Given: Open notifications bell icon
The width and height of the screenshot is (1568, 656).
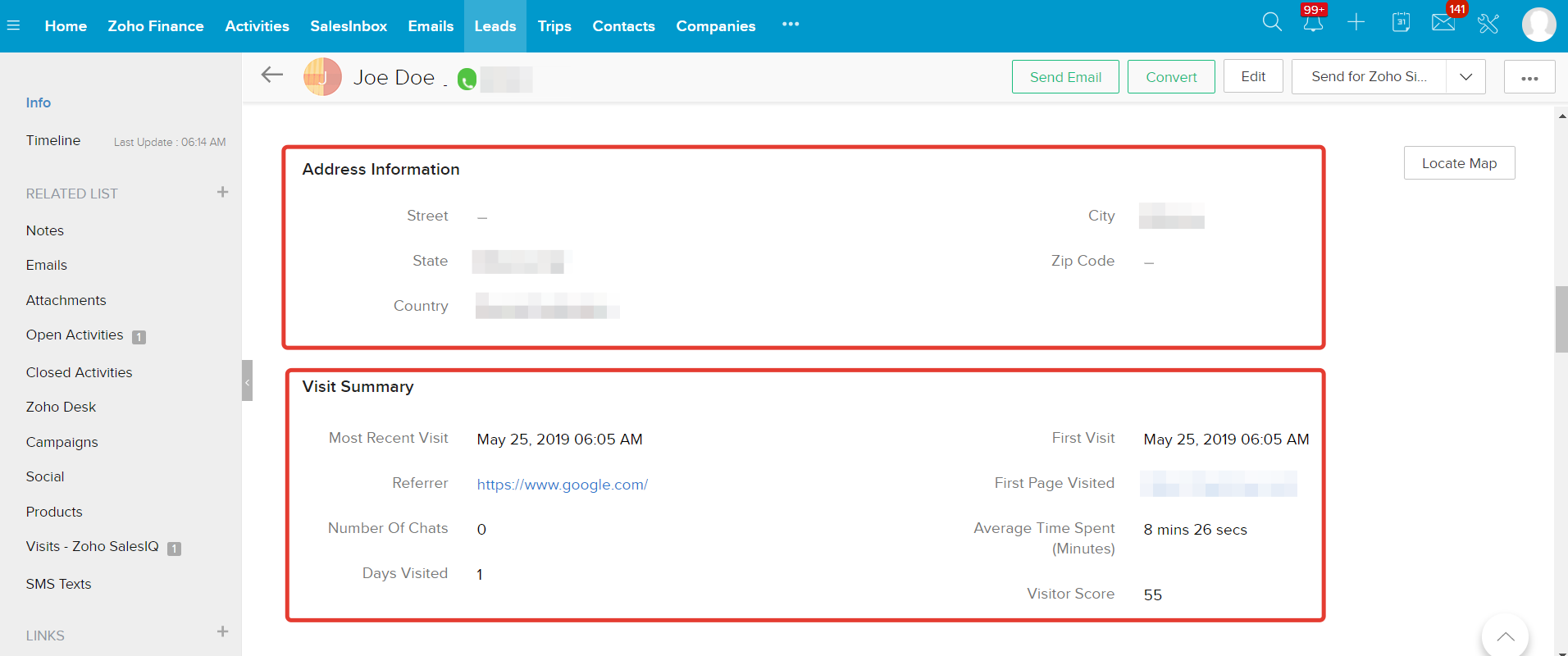Looking at the screenshot, I should pos(1313,23).
